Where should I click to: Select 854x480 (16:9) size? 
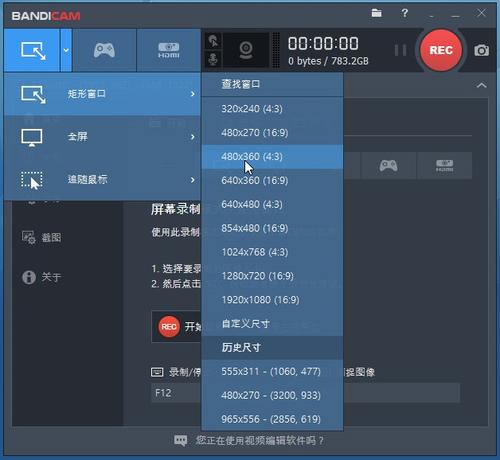click(x=272, y=228)
